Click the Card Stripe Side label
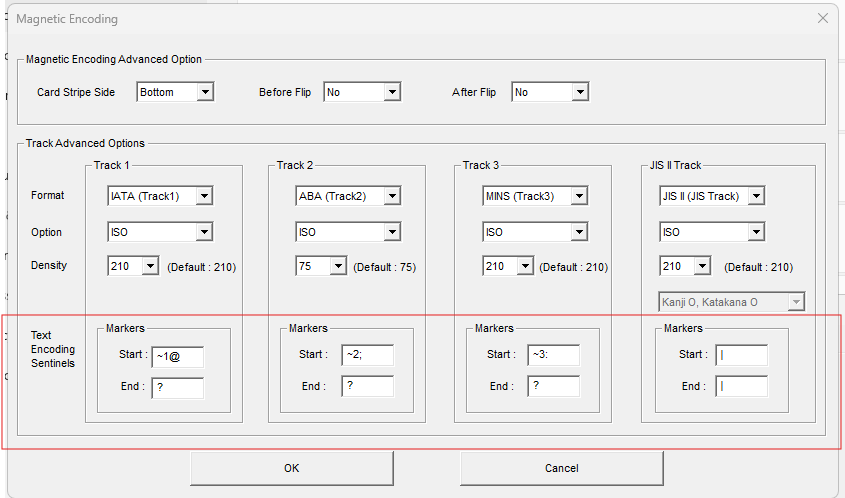 pos(76,92)
